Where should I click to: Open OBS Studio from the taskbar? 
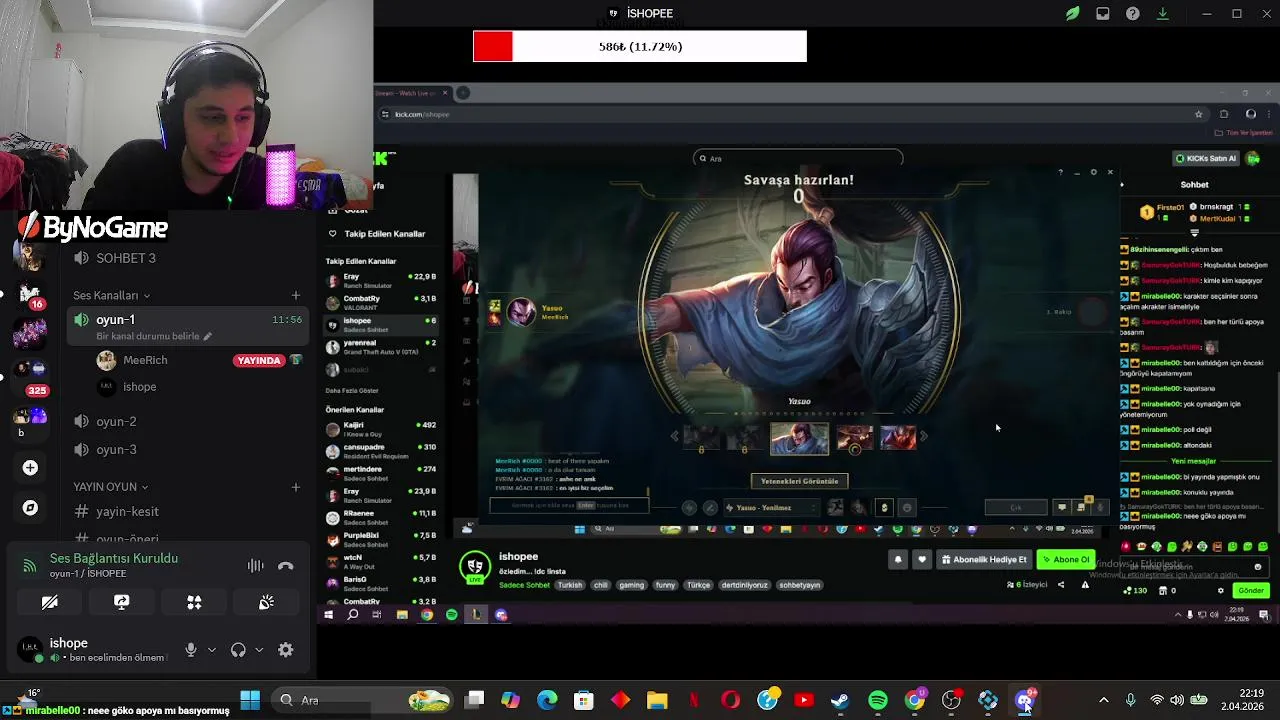951,700
